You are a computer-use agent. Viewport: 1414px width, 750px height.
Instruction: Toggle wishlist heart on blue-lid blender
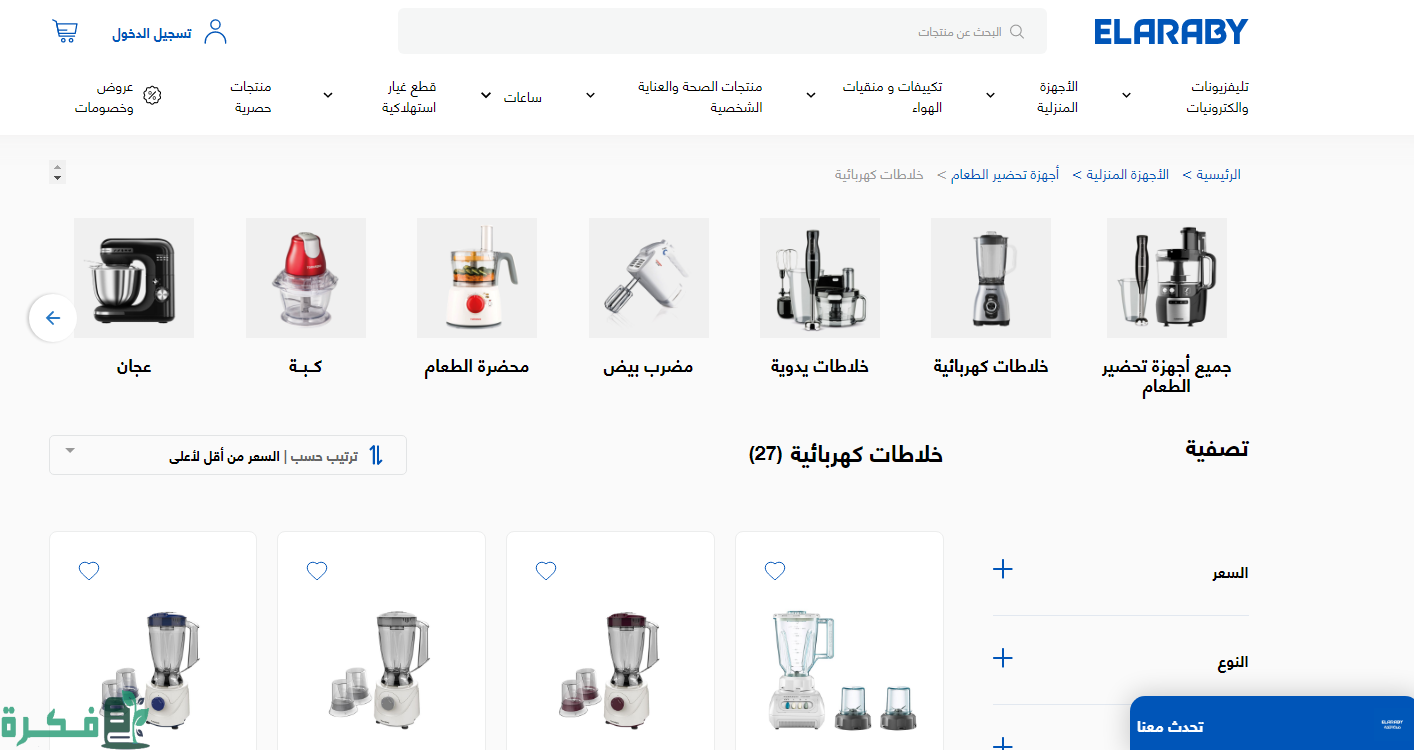pos(89,571)
